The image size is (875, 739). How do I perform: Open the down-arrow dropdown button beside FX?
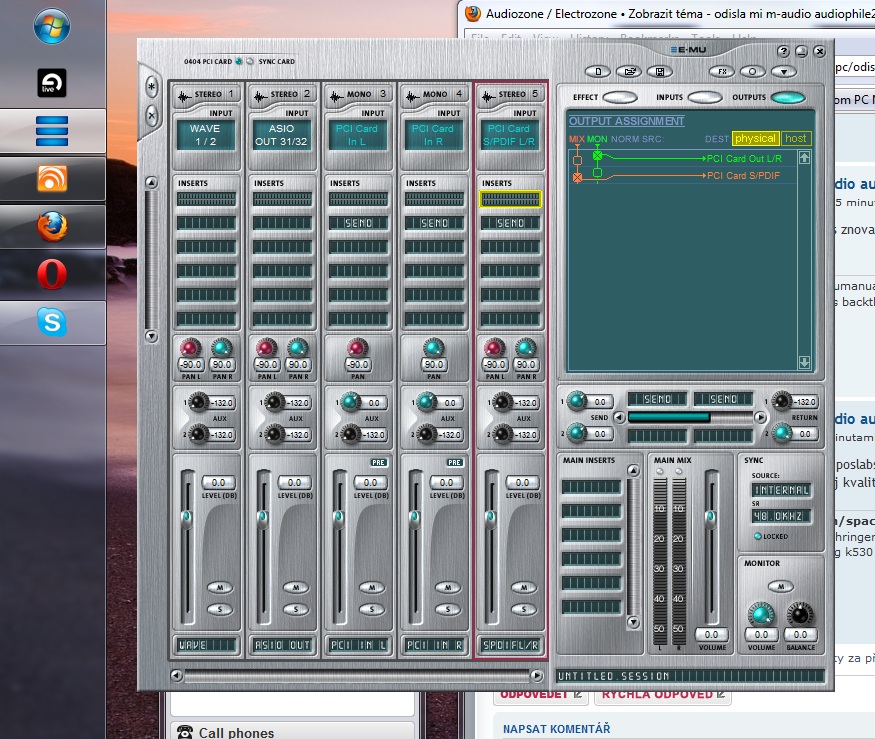click(783, 72)
